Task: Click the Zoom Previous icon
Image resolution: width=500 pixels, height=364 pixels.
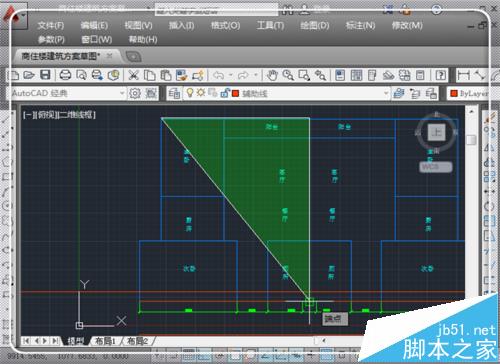Action: click(320, 75)
